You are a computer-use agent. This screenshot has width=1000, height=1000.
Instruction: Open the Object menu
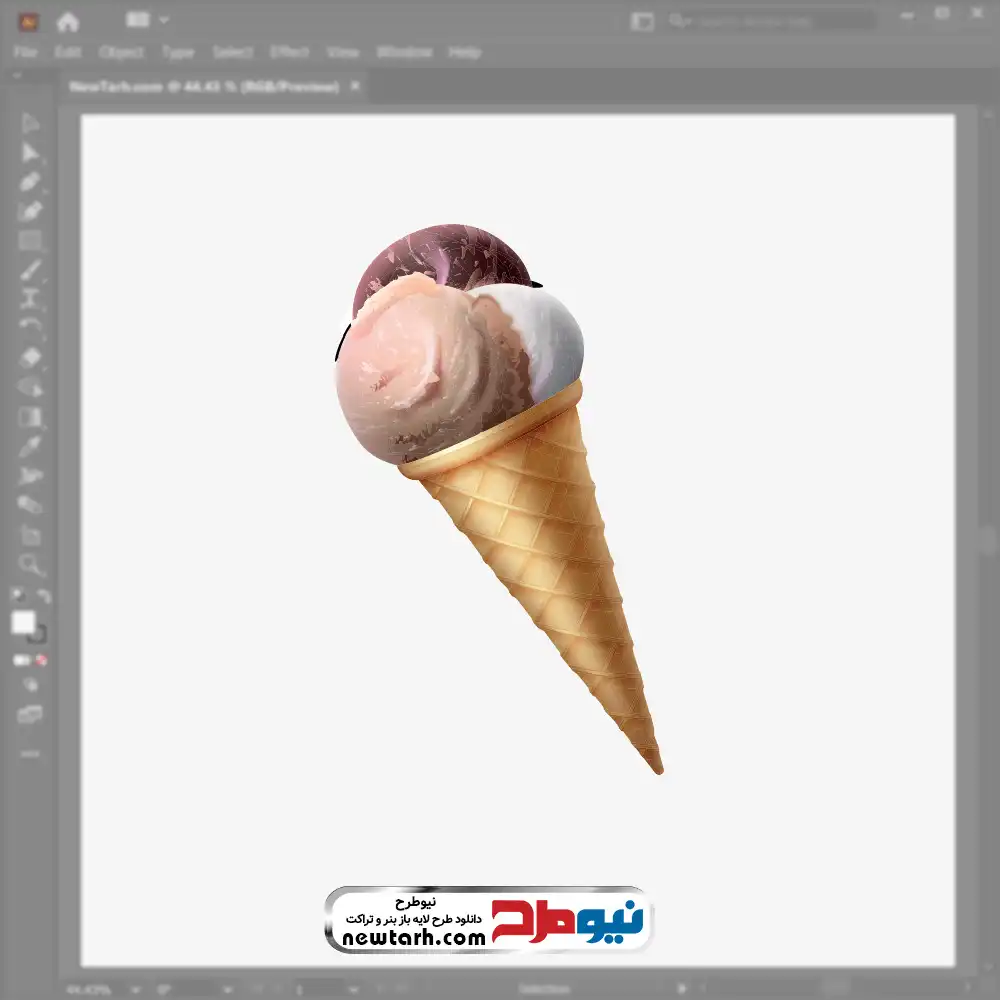tap(119, 52)
